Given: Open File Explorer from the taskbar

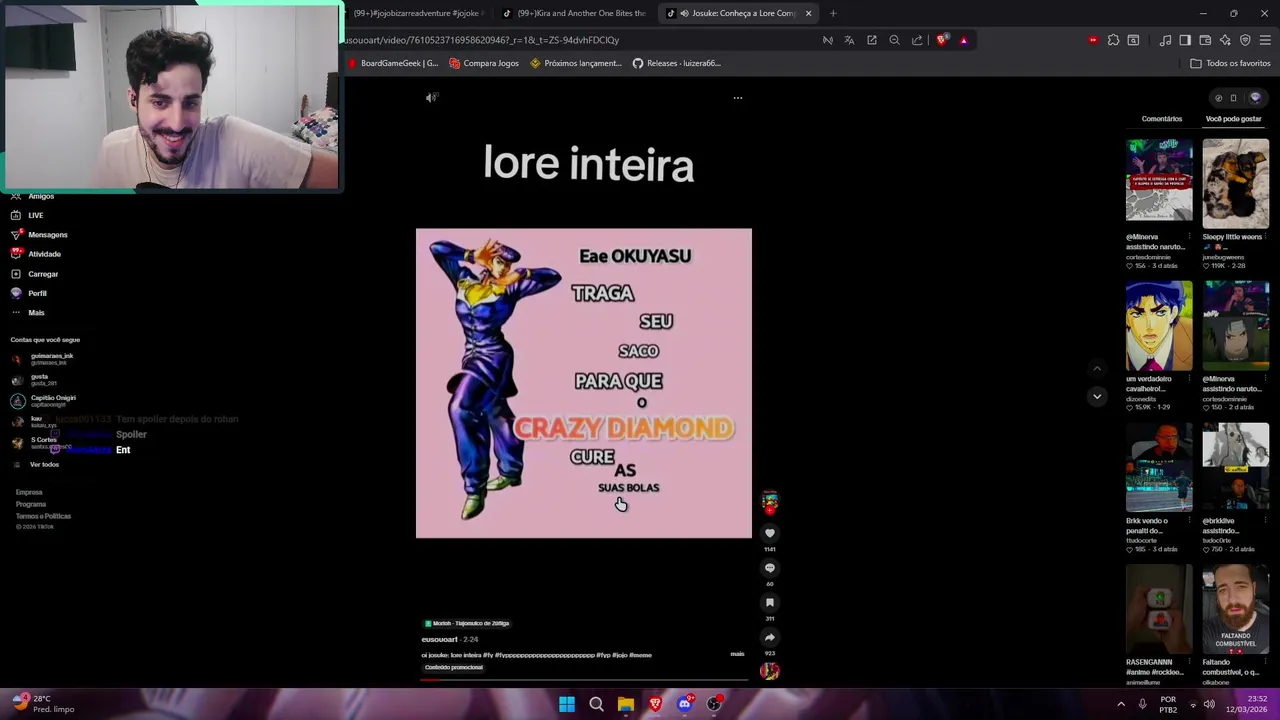Looking at the screenshot, I should [x=626, y=704].
